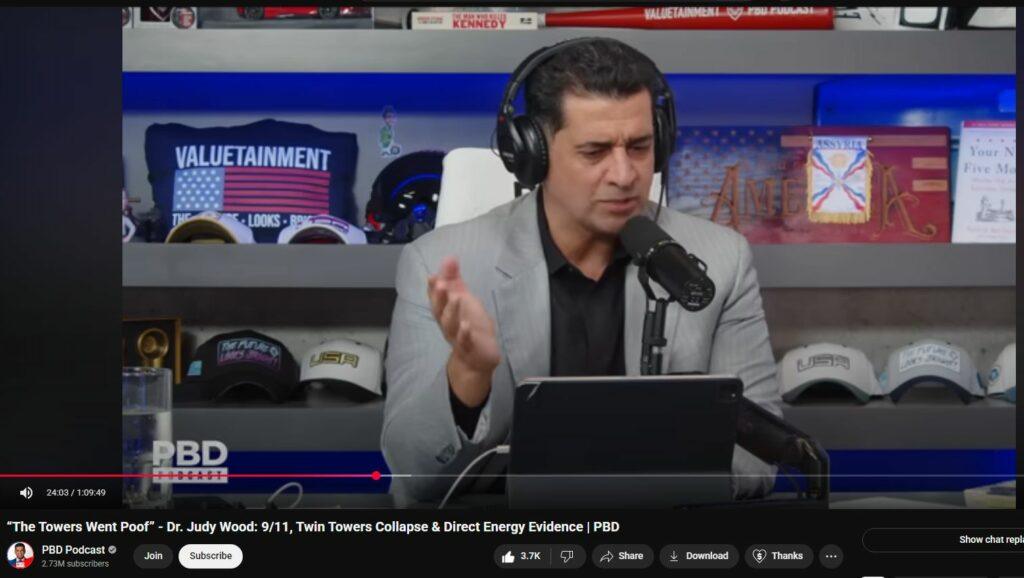
Task: Pause the video by clicking the frame
Action: tap(560, 250)
